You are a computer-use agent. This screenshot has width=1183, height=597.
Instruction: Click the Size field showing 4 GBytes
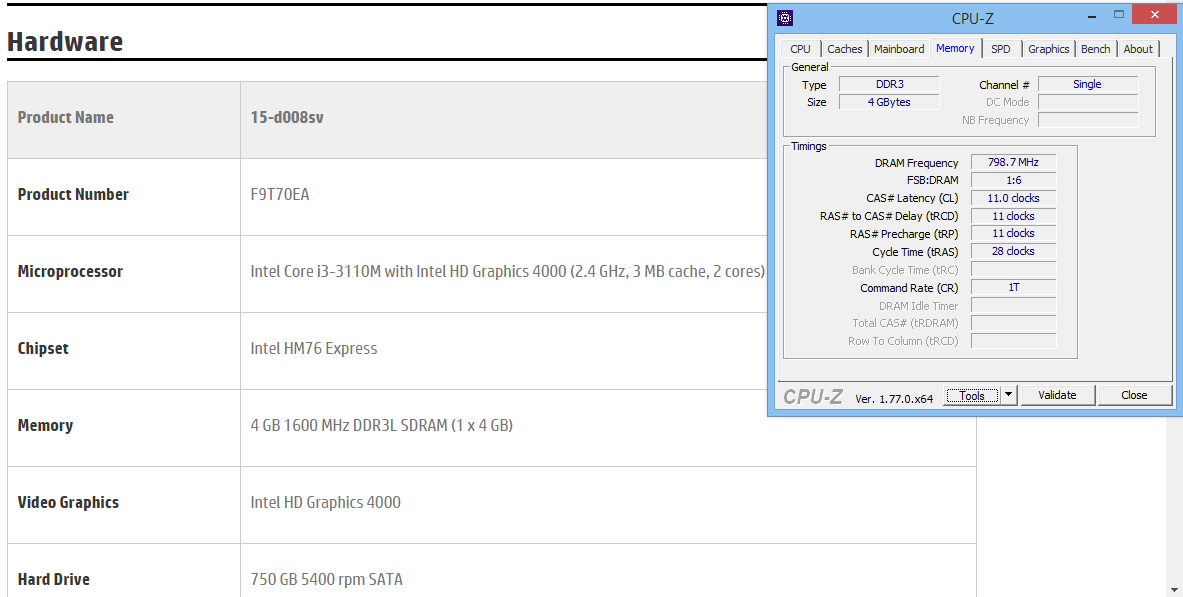click(890, 102)
